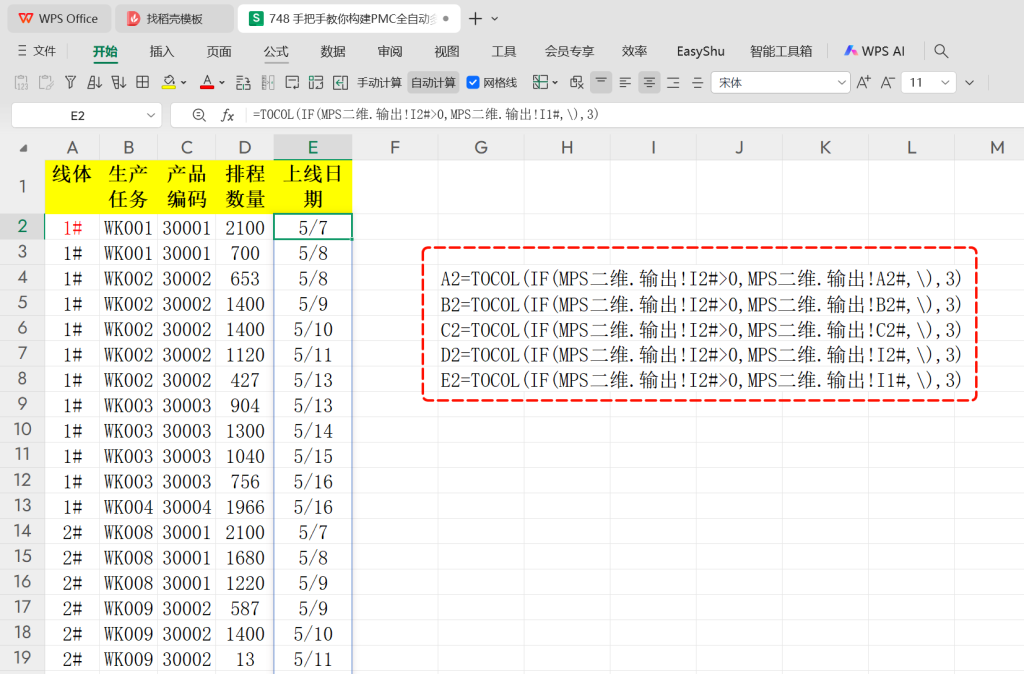Click the distributed alignment icon

pyautogui.click(x=697, y=82)
